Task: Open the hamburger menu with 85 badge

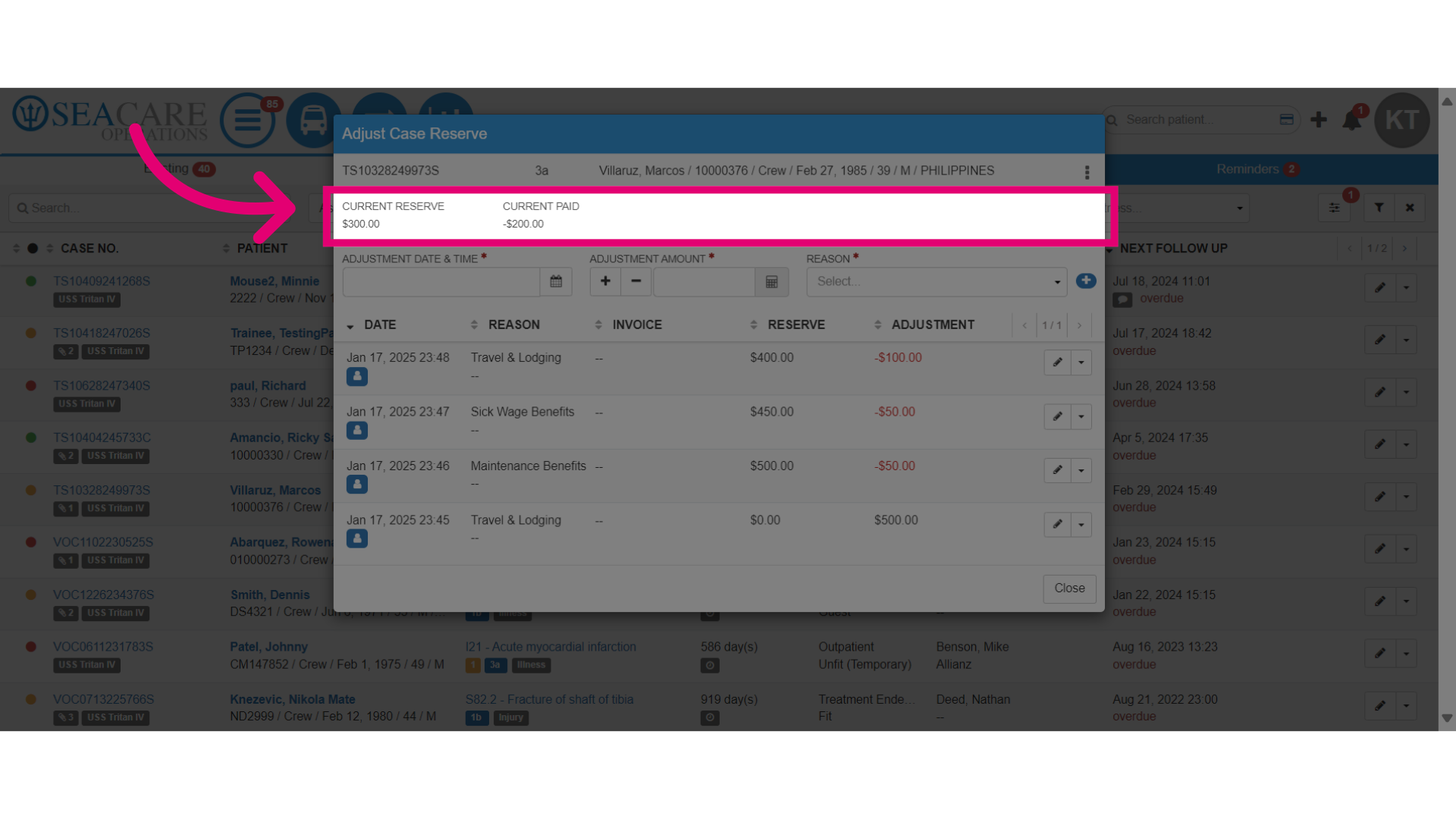Action: (x=248, y=120)
